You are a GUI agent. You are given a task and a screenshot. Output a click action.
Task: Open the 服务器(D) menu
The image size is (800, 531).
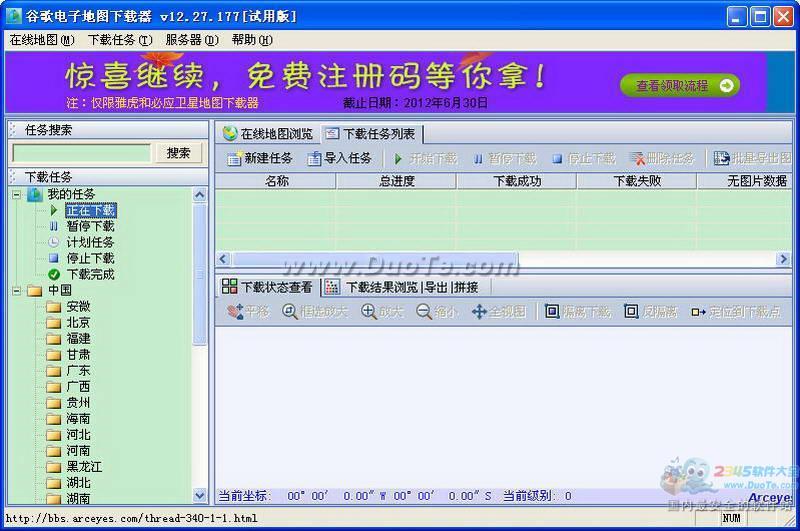tap(192, 40)
